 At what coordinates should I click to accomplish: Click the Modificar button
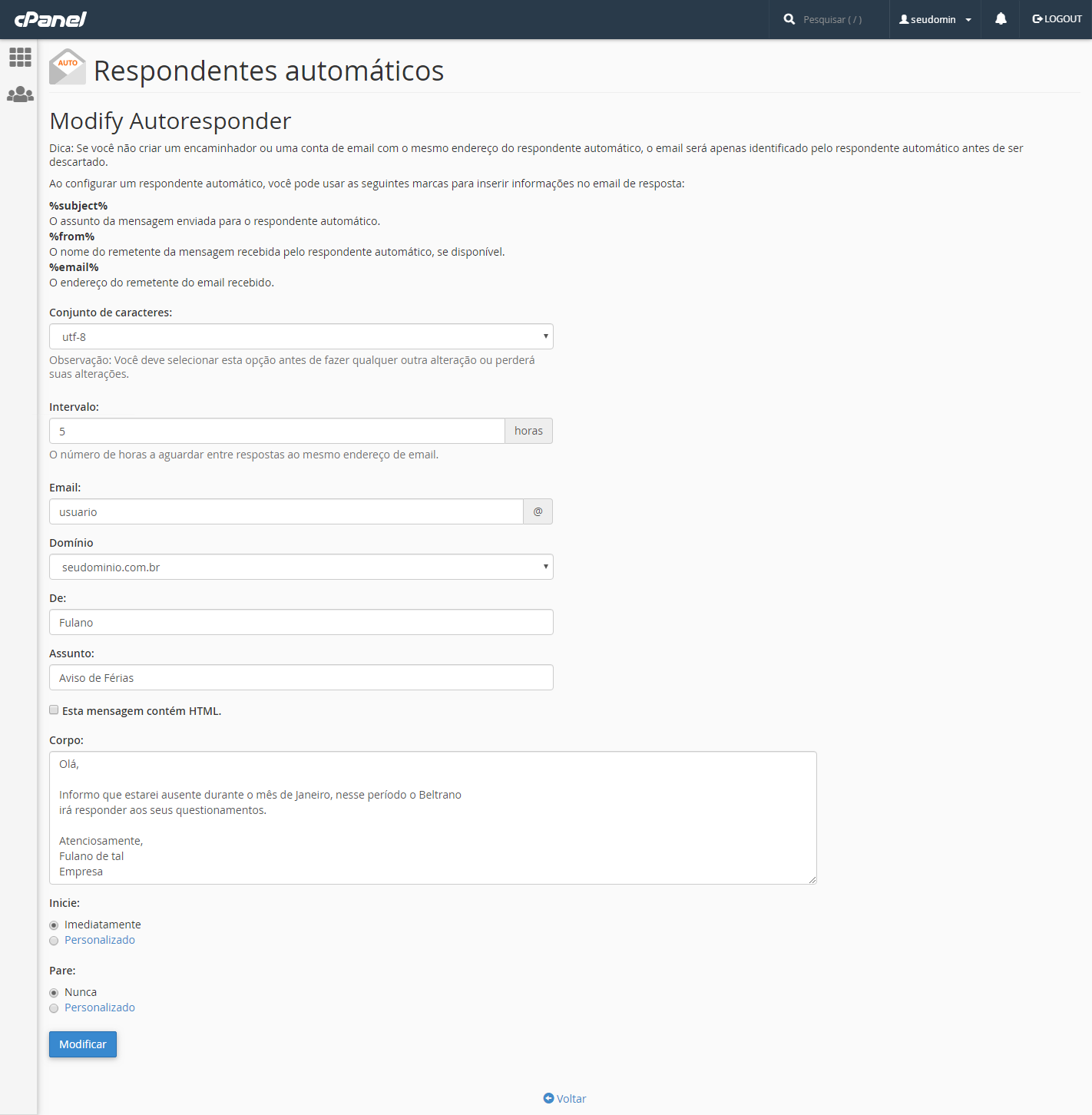pos(83,1044)
